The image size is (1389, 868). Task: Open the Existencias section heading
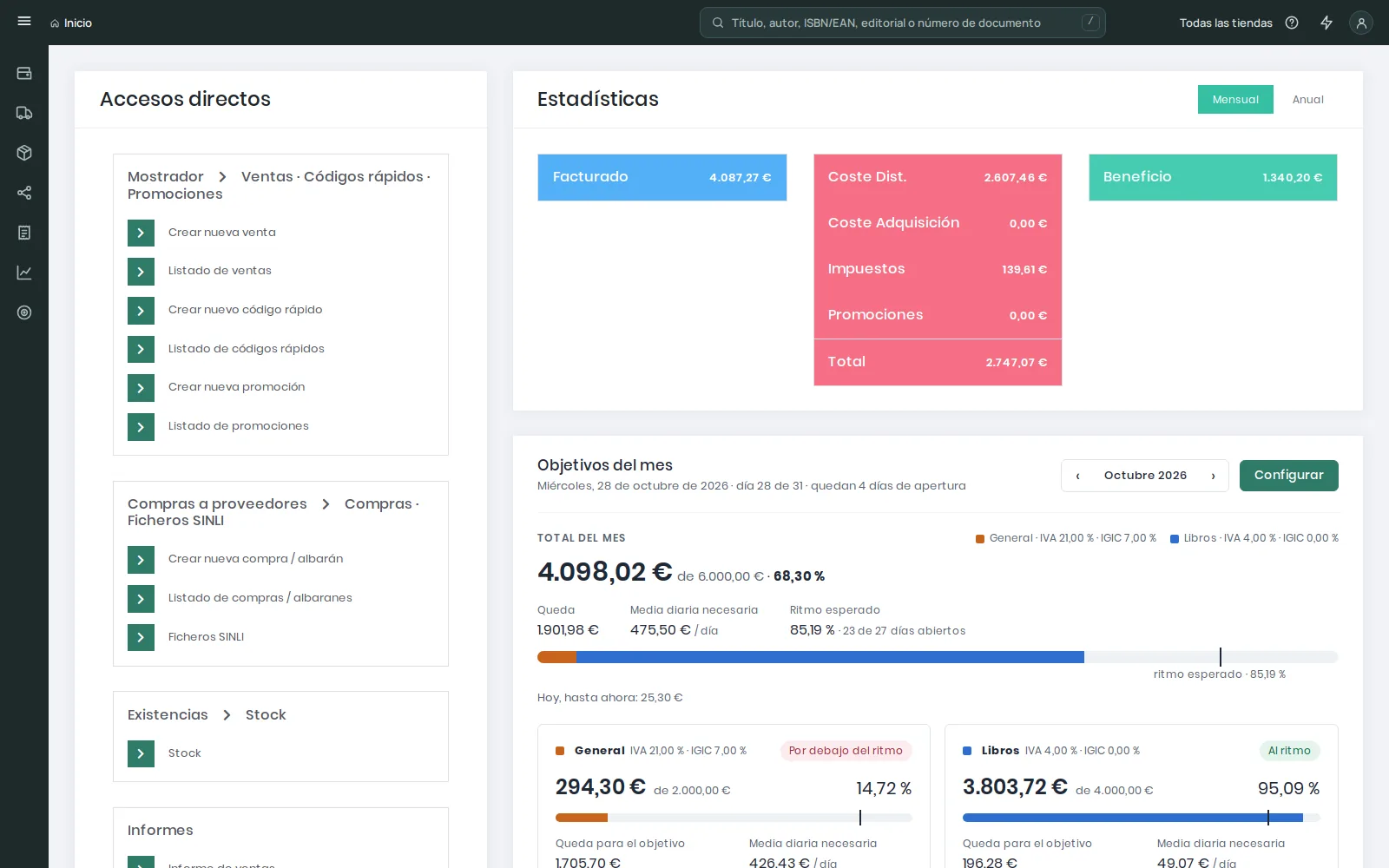[168, 714]
